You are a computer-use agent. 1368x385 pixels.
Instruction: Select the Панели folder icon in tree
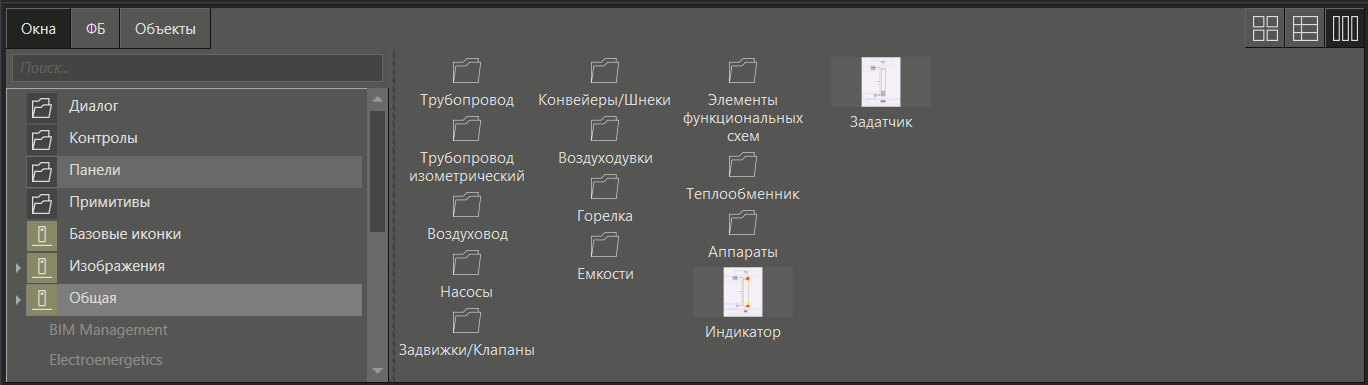click(41, 171)
